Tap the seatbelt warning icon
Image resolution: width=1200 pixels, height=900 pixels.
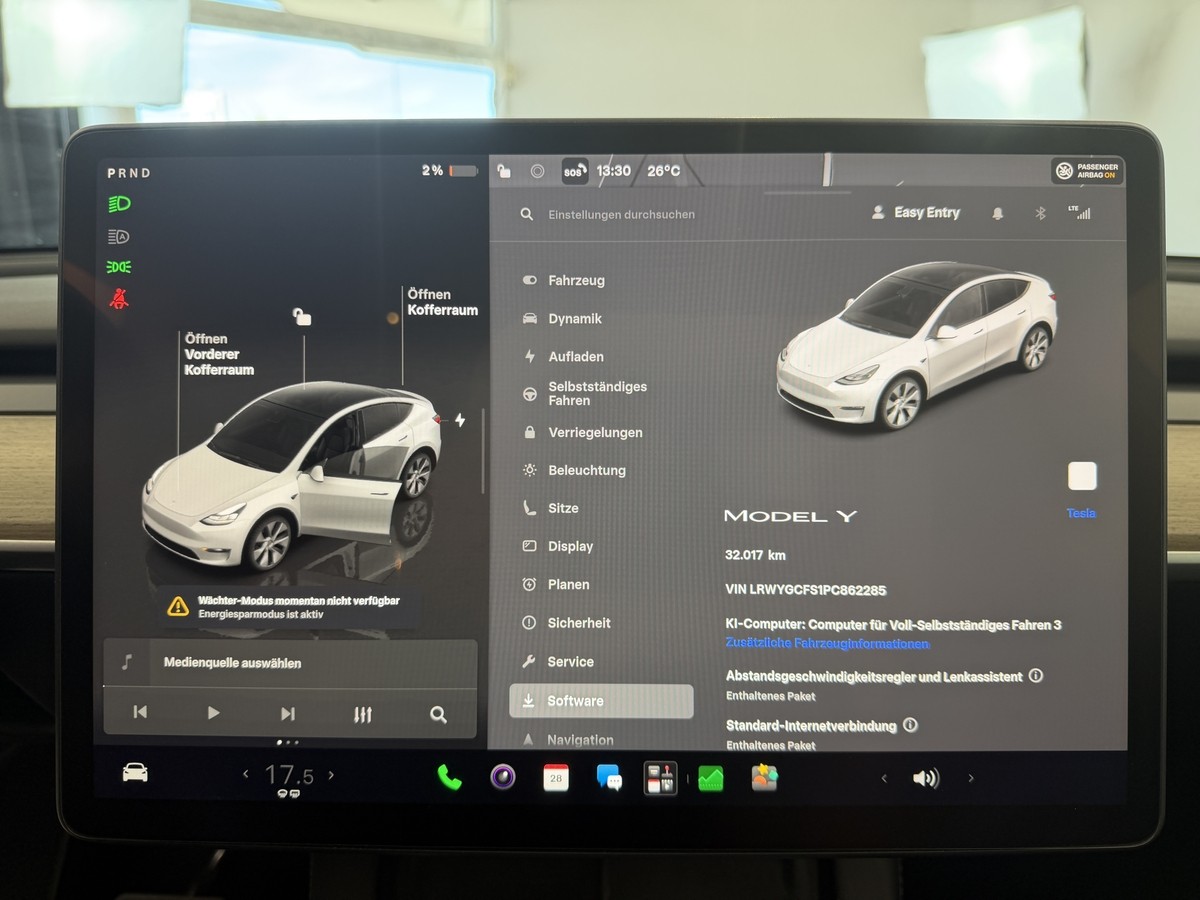click(119, 298)
